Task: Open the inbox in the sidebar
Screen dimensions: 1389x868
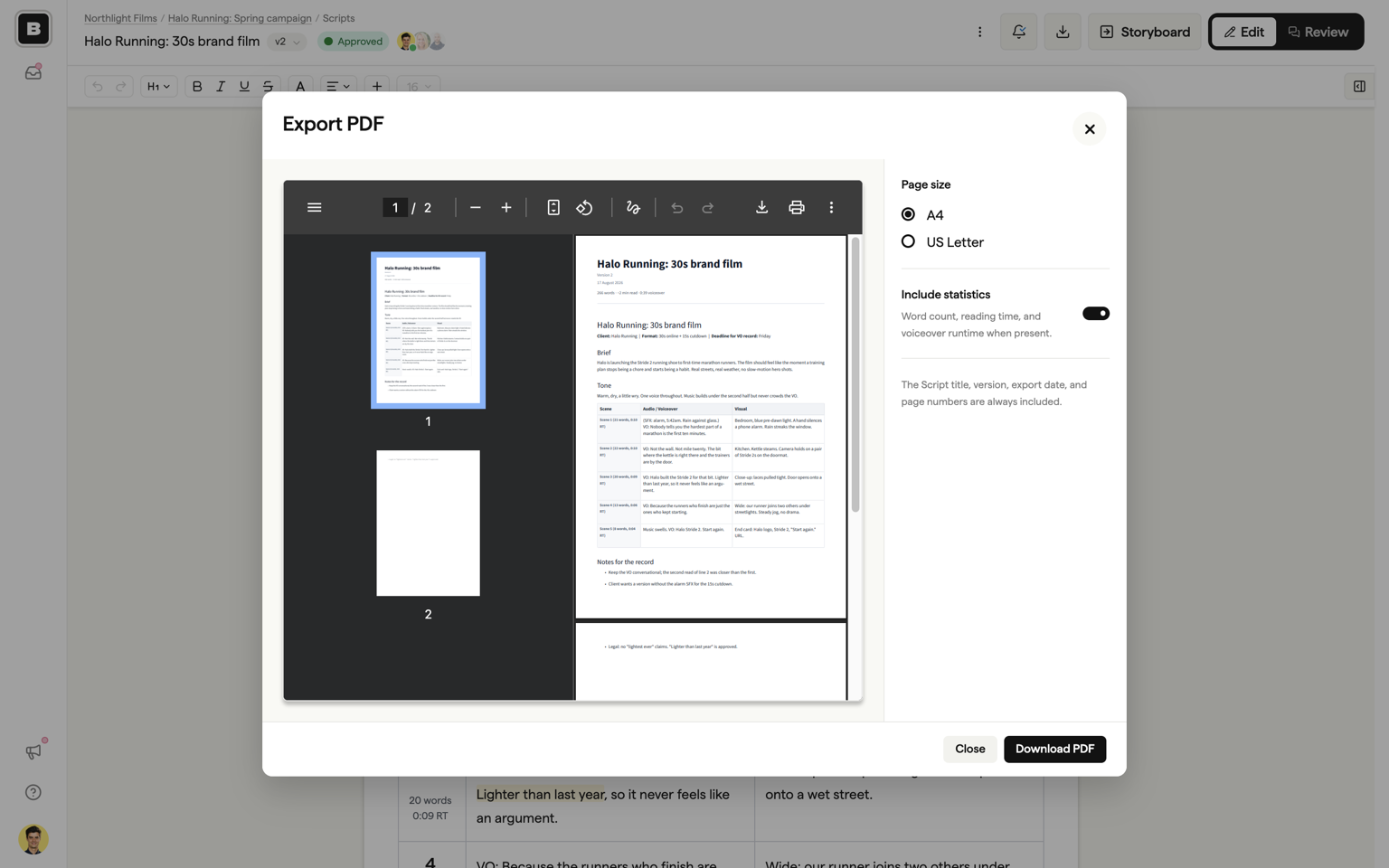Action: click(x=33, y=71)
